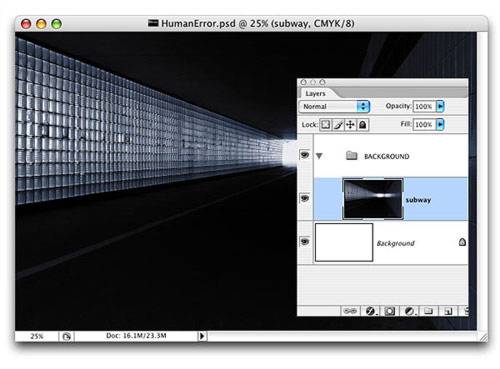Lock transparent pixels

click(x=325, y=125)
